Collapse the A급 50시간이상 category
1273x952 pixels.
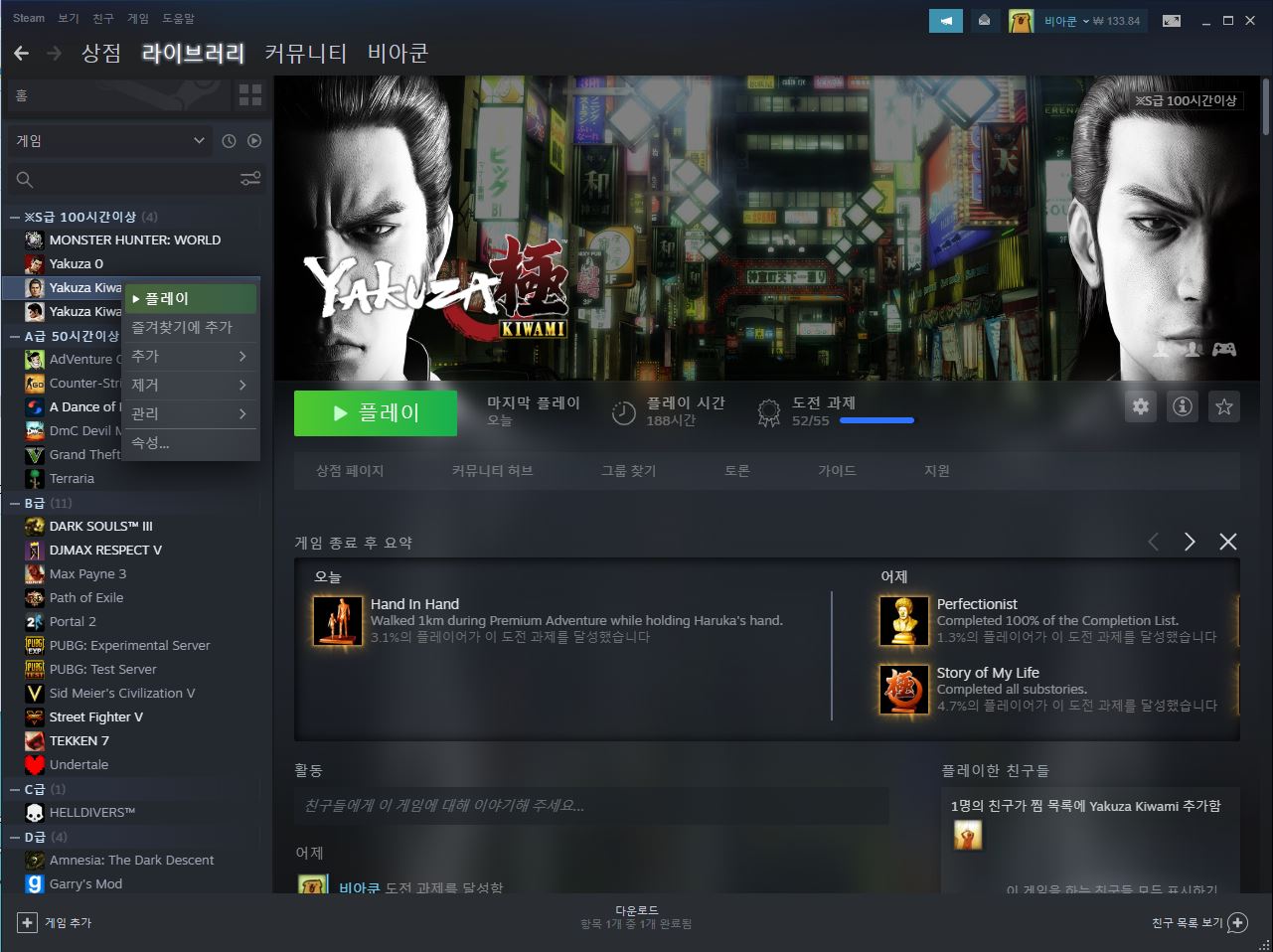tap(15, 336)
